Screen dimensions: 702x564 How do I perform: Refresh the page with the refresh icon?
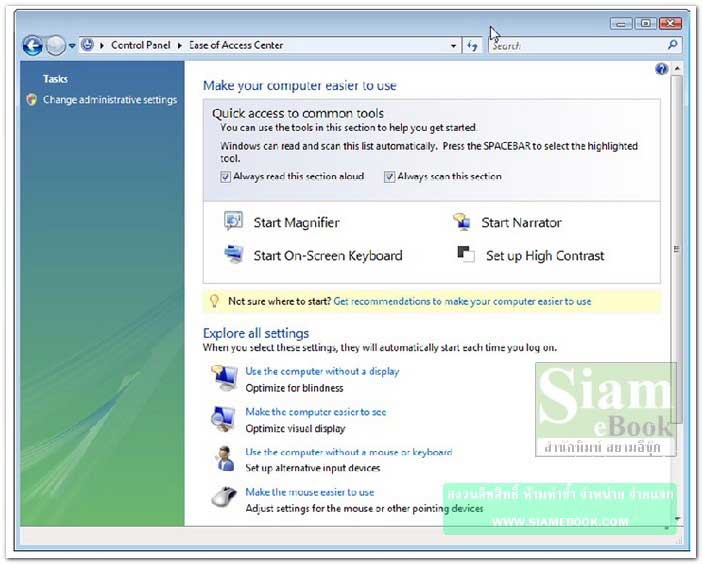(x=472, y=46)
